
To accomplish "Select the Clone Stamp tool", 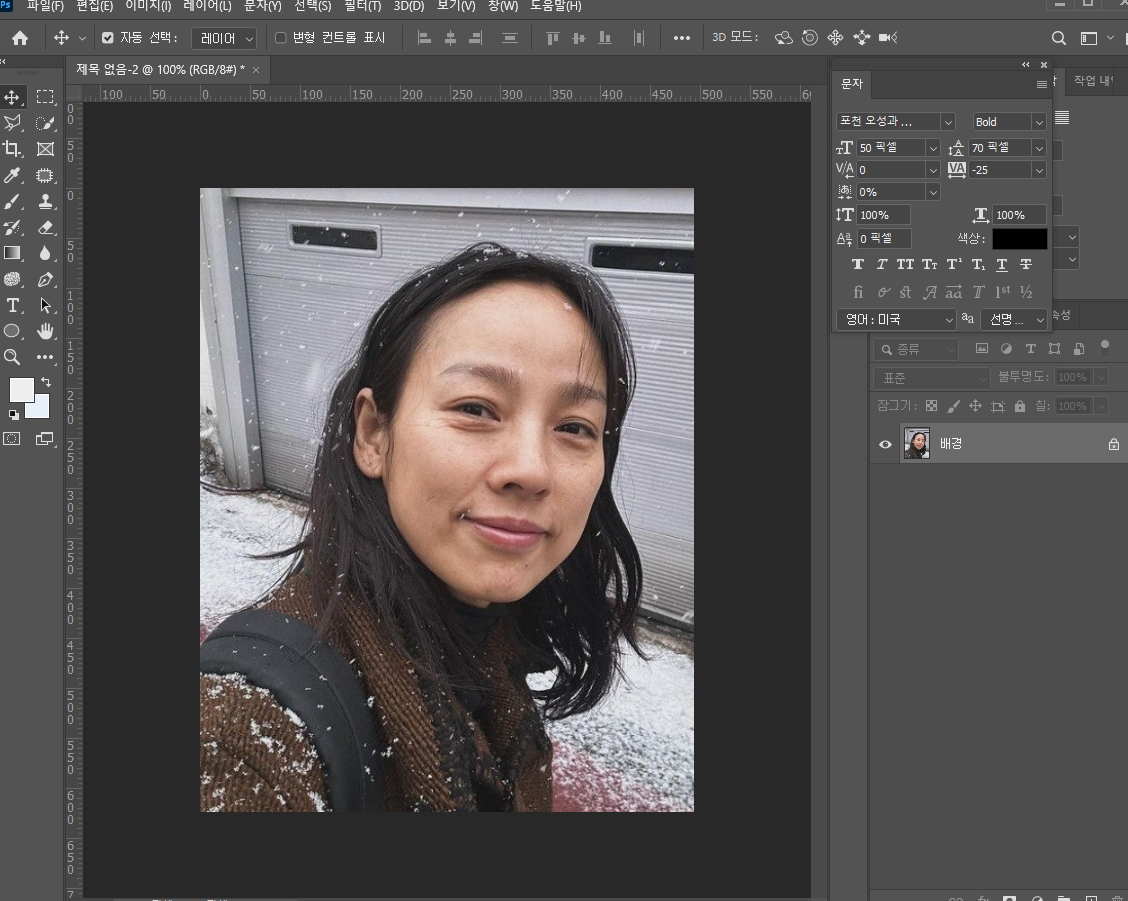I will point(45,202).
